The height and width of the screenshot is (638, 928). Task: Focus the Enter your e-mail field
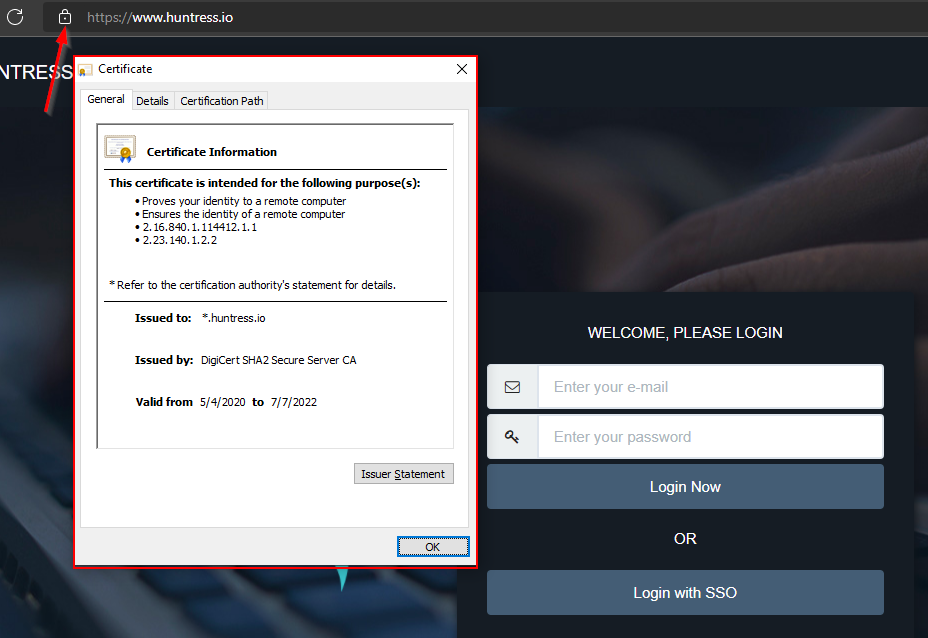tap(711, 387)
